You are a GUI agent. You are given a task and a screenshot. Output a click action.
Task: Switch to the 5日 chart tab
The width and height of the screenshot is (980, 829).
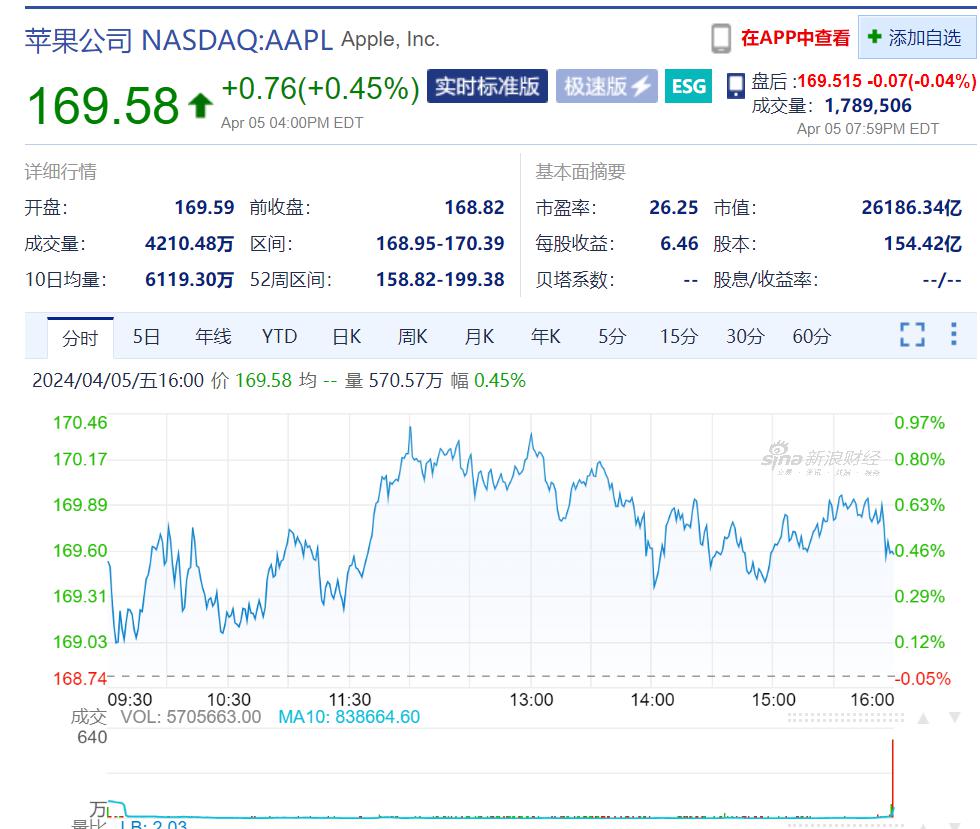tap(146, 337)
